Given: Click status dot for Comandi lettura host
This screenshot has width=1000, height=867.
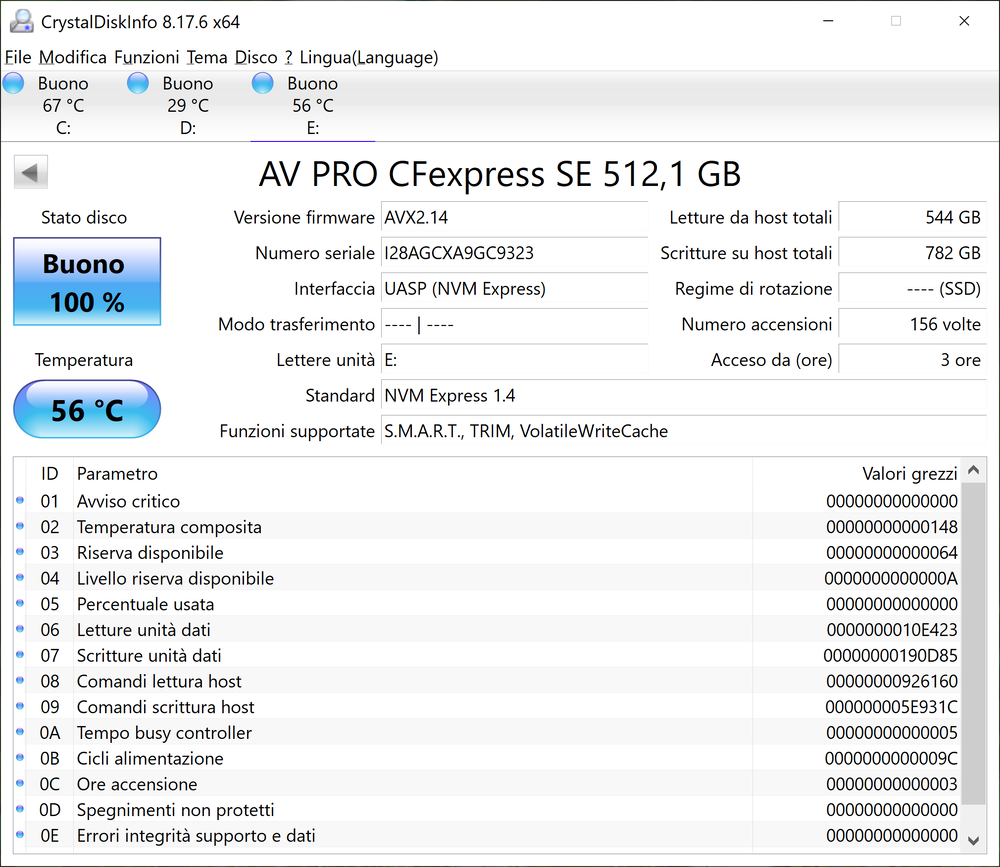Looking at the screenshot, I should pos(20,681).
